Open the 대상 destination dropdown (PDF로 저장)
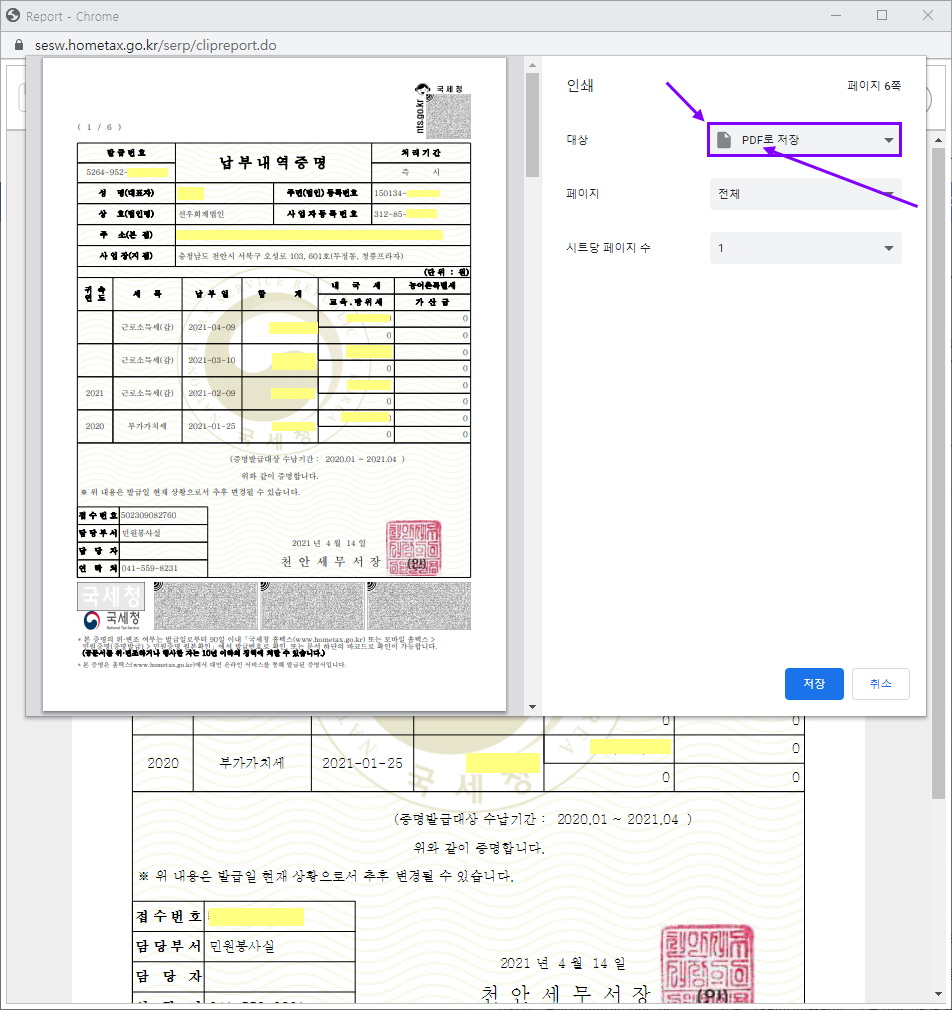This screenshot has height=1010, width=952. (804, 140)
